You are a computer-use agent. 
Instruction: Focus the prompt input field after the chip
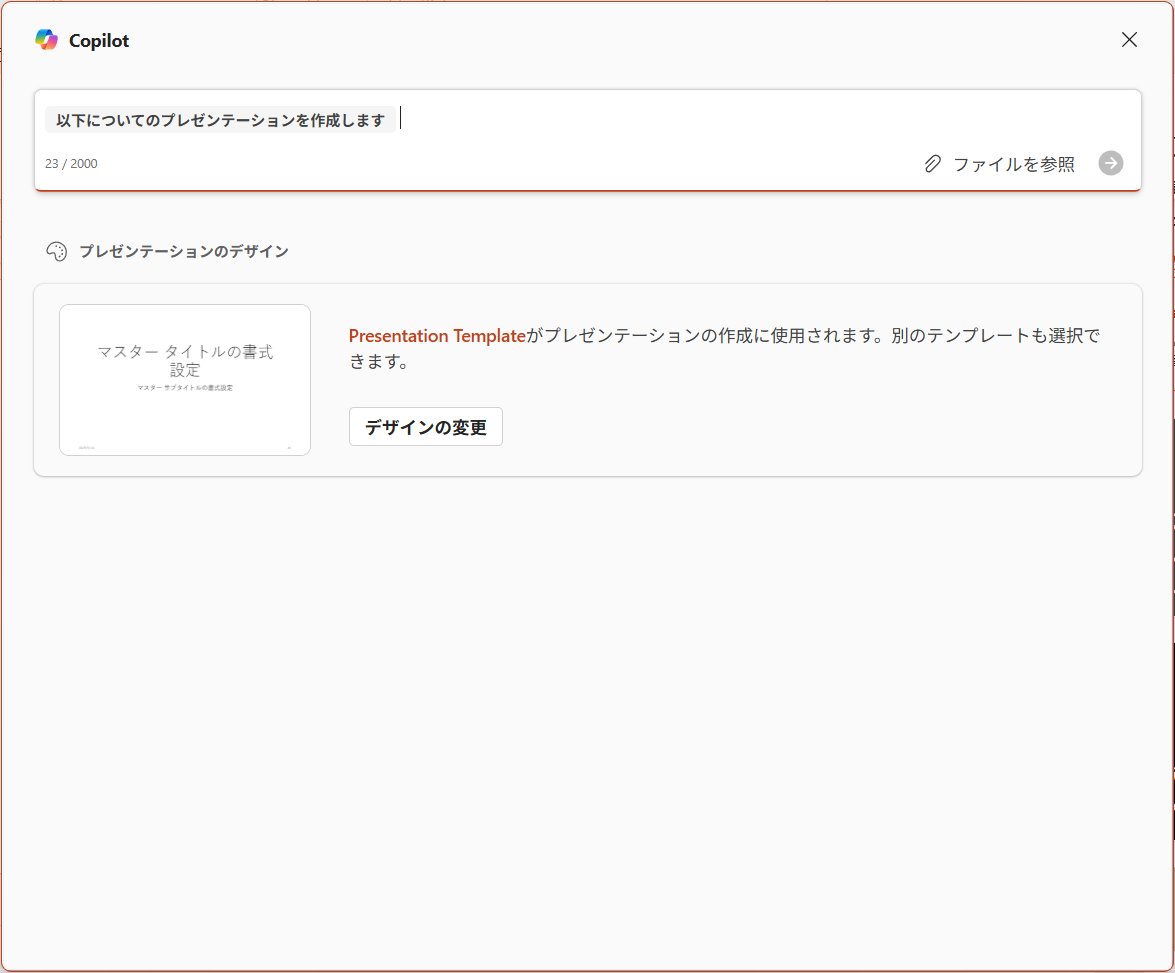[764, 119]
